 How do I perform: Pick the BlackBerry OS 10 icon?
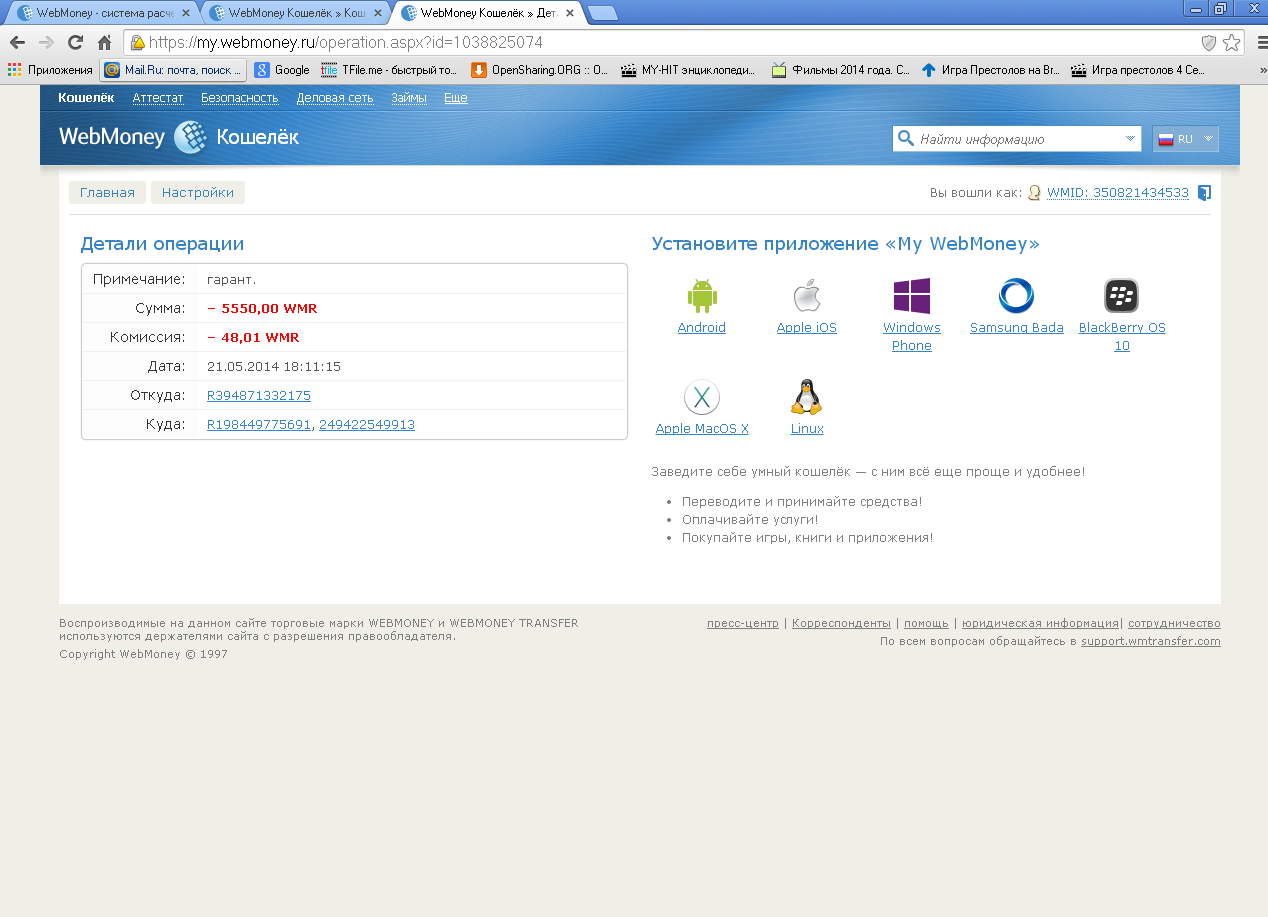tap(1121, 296)
